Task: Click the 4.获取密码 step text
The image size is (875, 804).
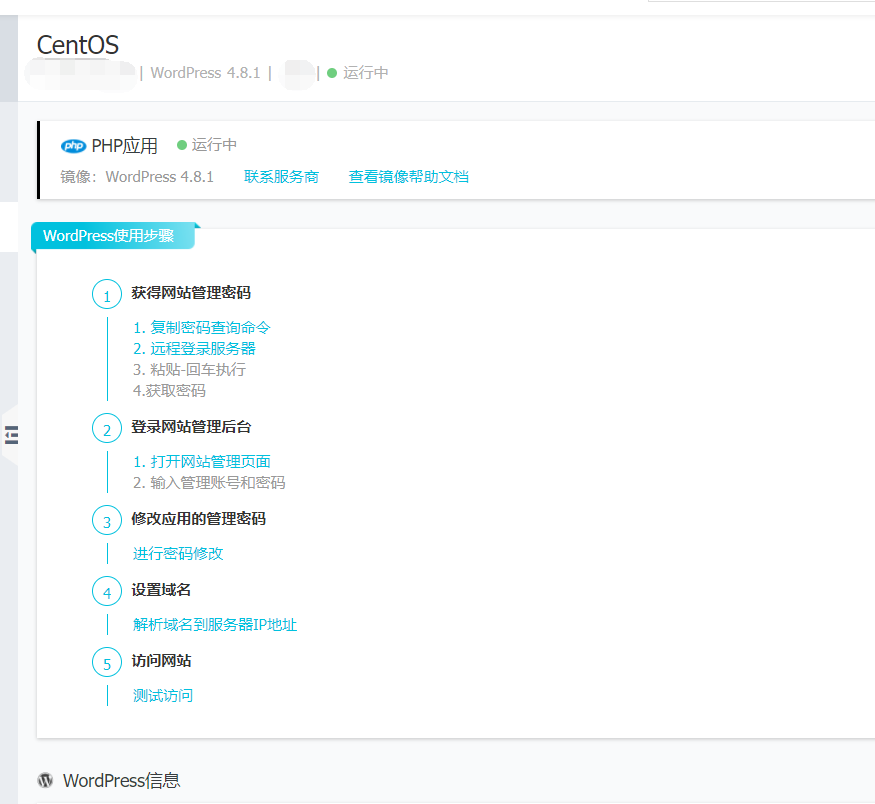Action: pos(169,391)
